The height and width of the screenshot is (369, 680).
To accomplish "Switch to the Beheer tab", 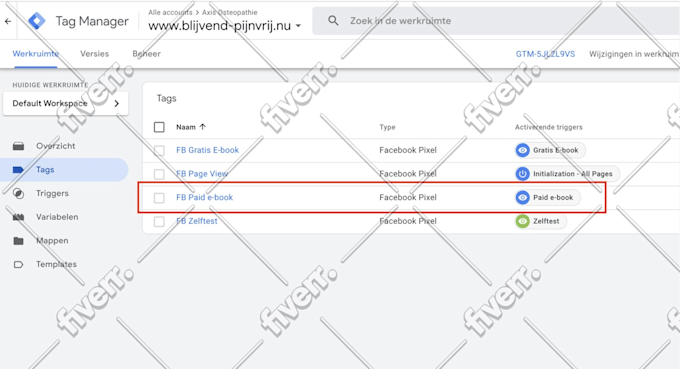I will [x=147, y=54].
